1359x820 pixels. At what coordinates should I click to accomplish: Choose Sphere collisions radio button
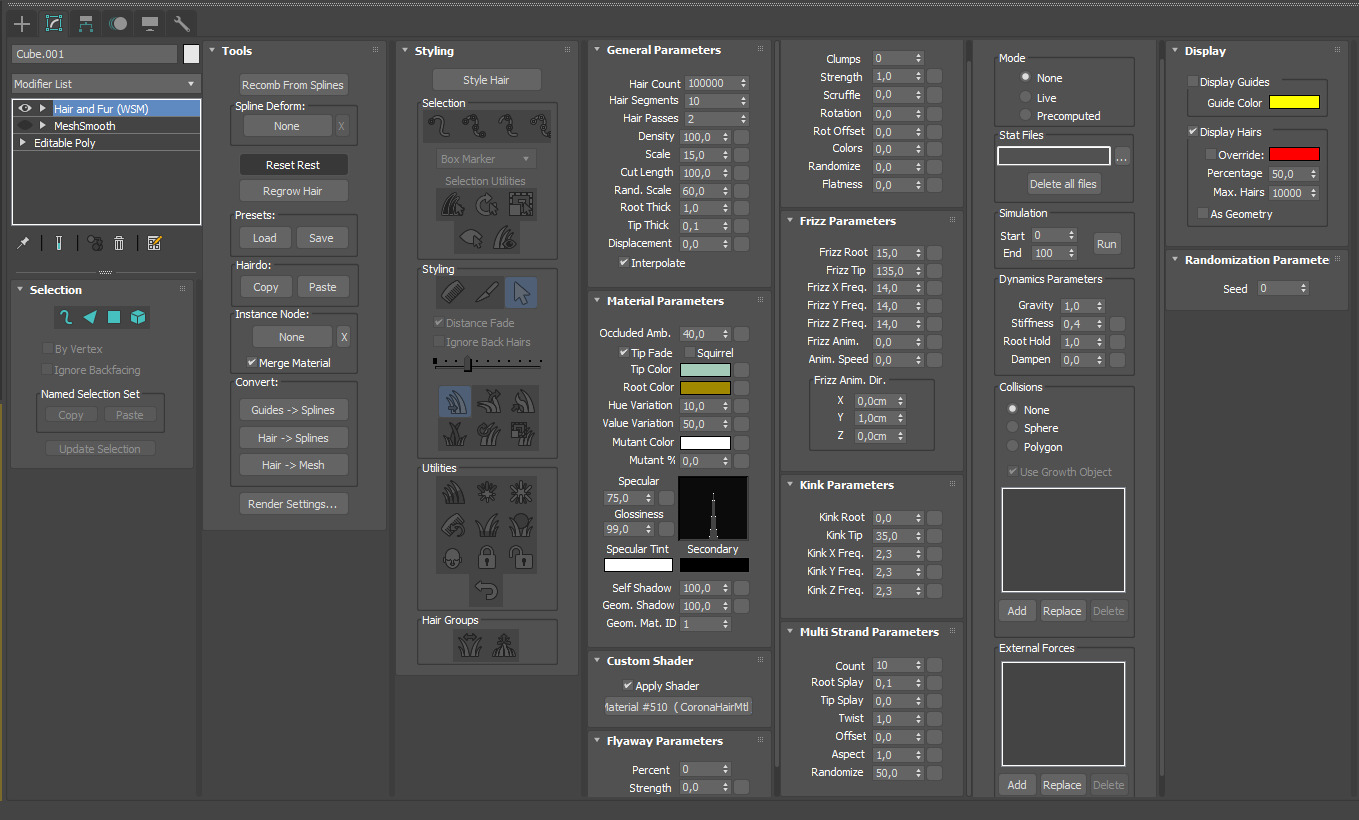1013,428
